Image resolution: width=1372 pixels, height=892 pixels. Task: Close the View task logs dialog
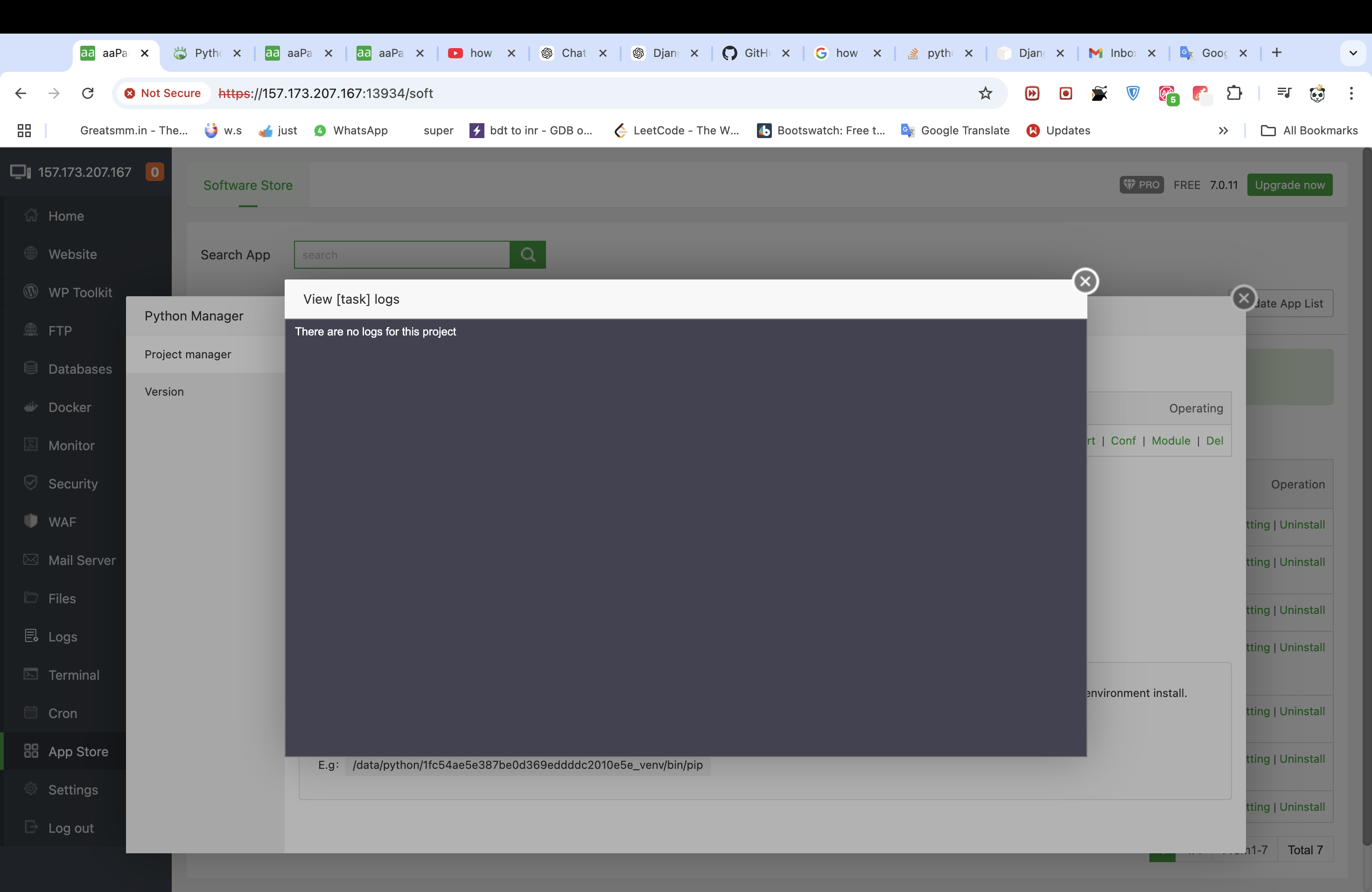[1085, 281]
